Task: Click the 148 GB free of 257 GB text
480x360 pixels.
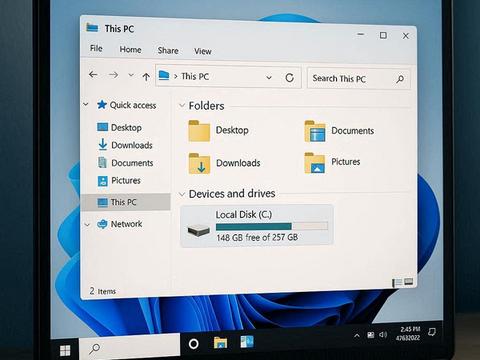Action: (x=257, y=237)
